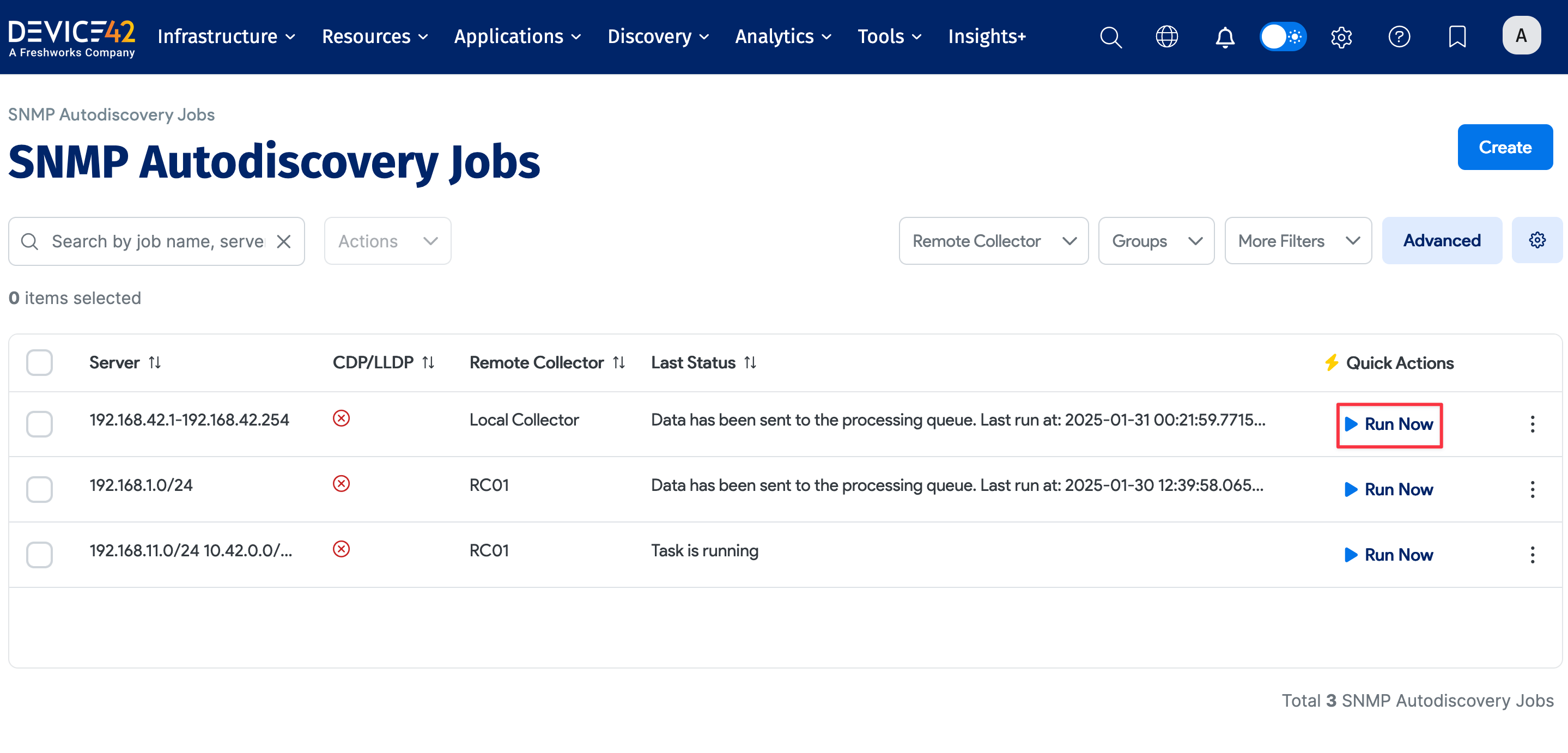Clear the search field with the X

pyautogui.click(x=284, y=241)
